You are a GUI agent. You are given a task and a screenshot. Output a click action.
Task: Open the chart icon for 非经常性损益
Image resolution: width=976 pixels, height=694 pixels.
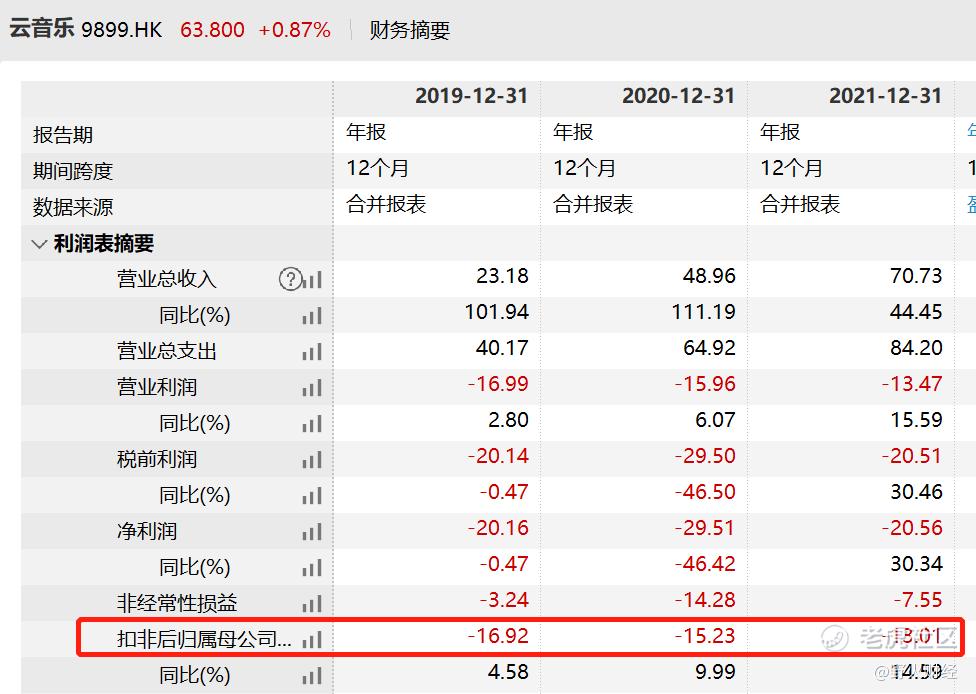point(312,604)
